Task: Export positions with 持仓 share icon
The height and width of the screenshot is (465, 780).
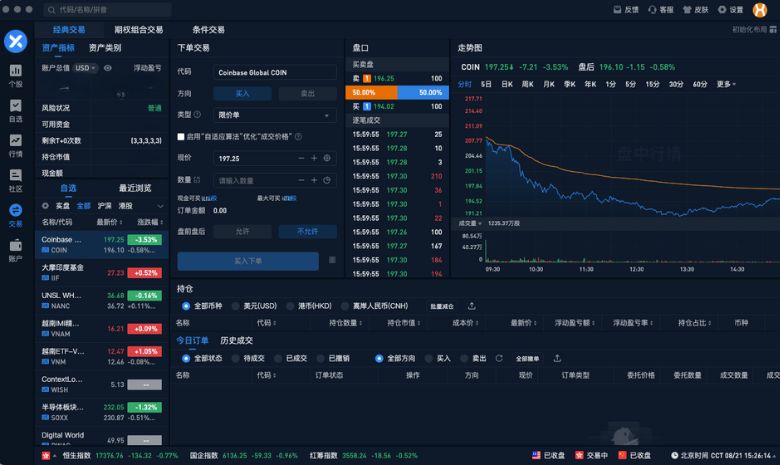Action: (x=472, y=306)
